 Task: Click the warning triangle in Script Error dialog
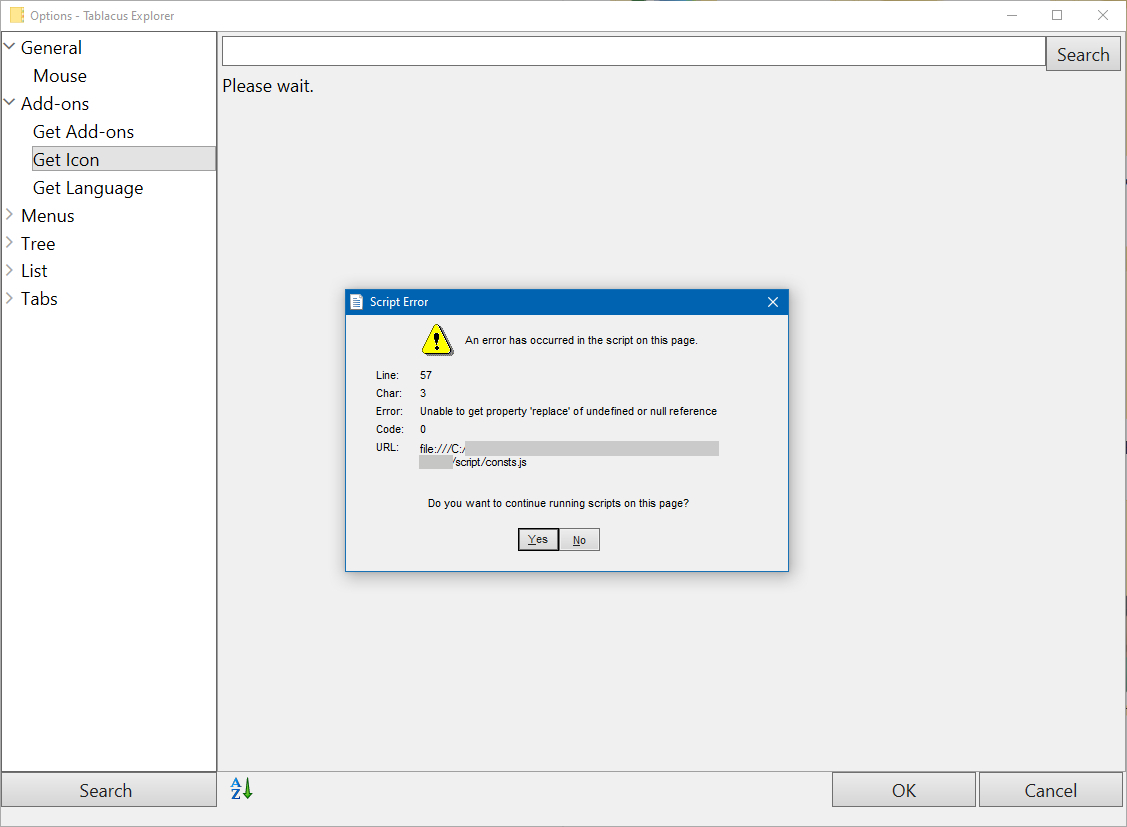tap(436, 339)
